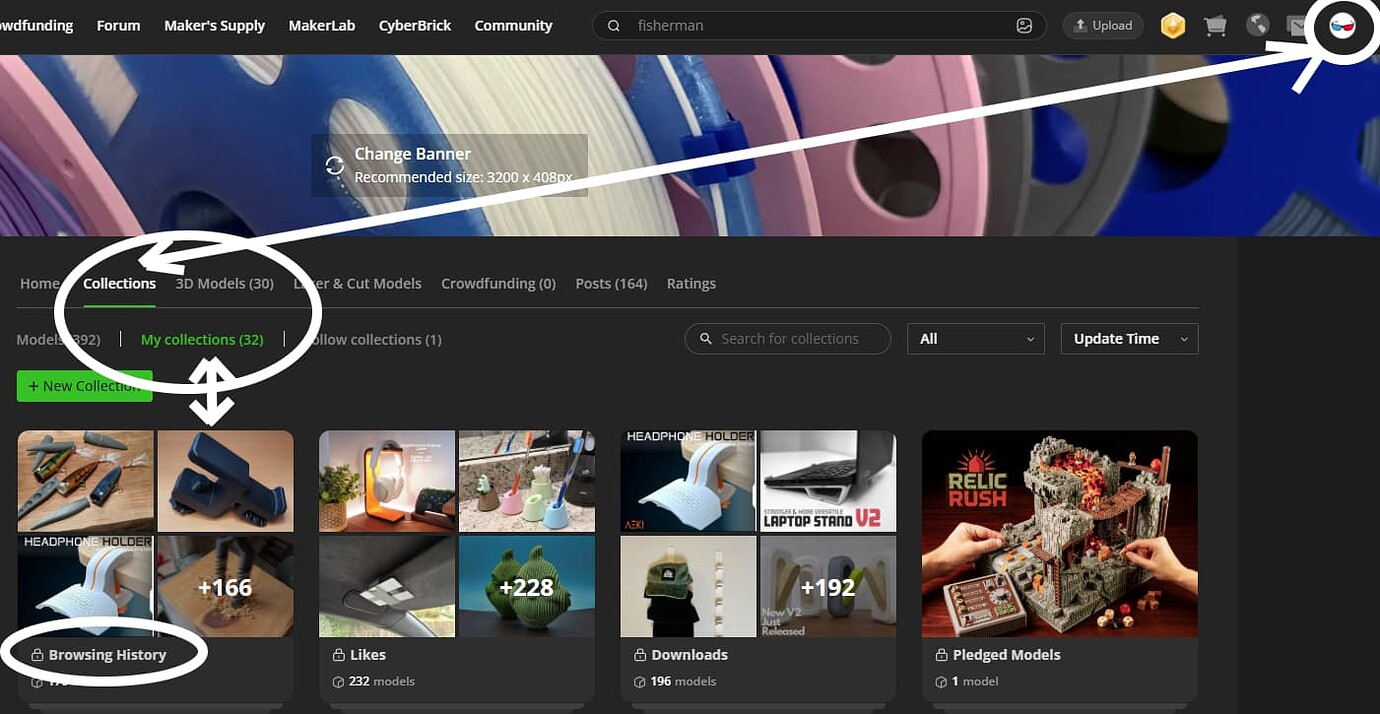
Task: Open CyberBrick section
Action: point(415,25)
